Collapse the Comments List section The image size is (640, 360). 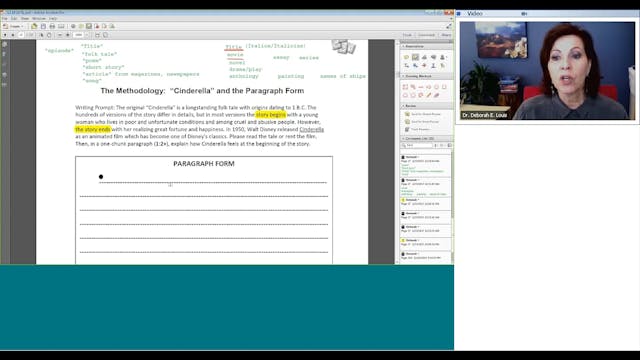(x=403, y=139)
